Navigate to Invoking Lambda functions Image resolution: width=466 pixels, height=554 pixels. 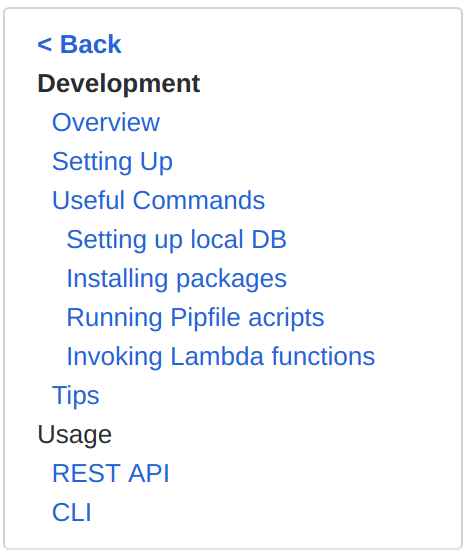221,356
